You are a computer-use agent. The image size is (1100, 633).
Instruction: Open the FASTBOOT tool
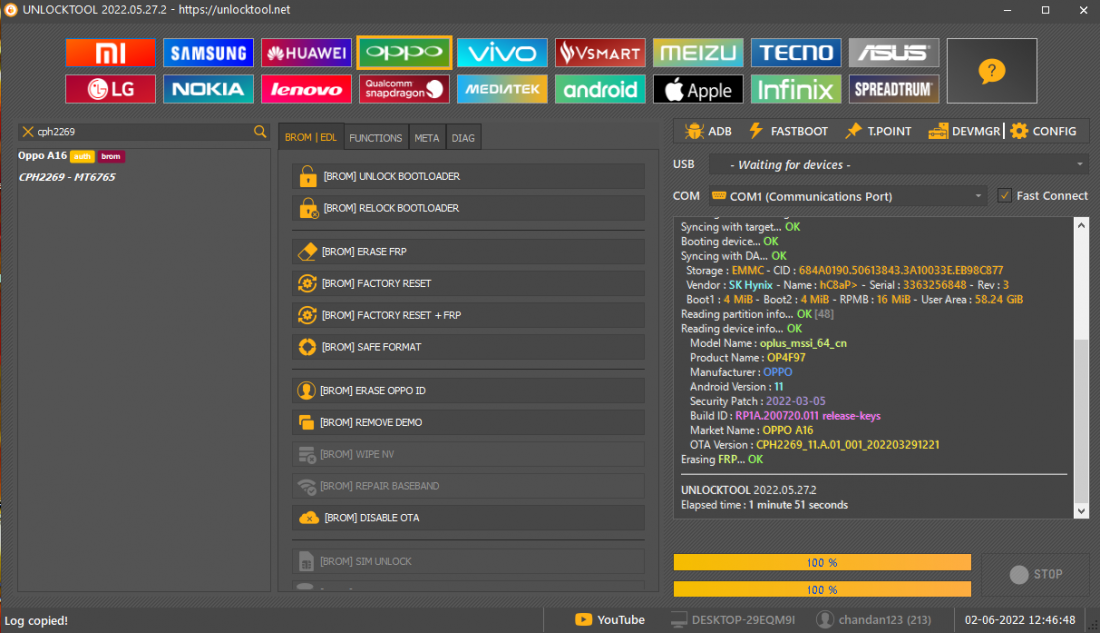(x=789, y=131)
